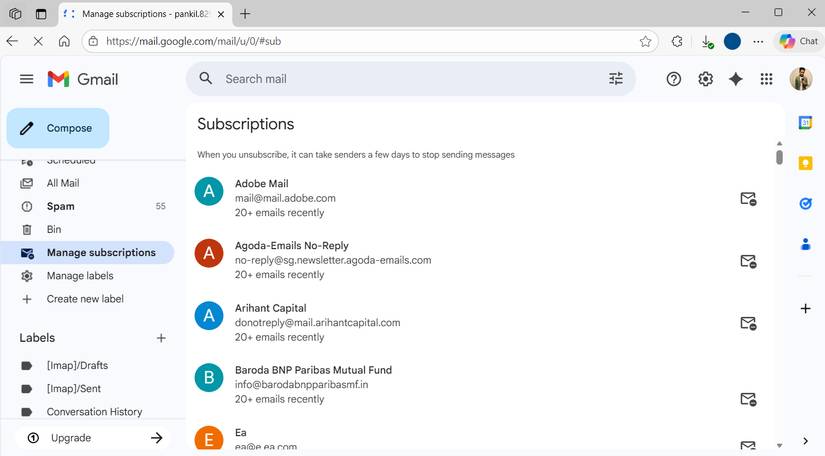
Task: Go back in the browser
Action: click(x=12, y=41)
